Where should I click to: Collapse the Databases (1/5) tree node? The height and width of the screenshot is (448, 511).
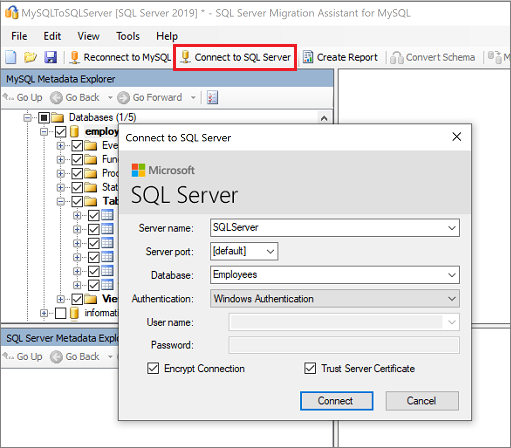27,118
